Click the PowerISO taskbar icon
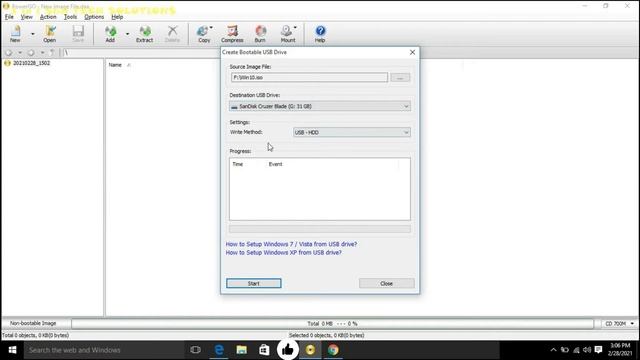Screen dimensions: 640x360 click(x=310, y=350)
